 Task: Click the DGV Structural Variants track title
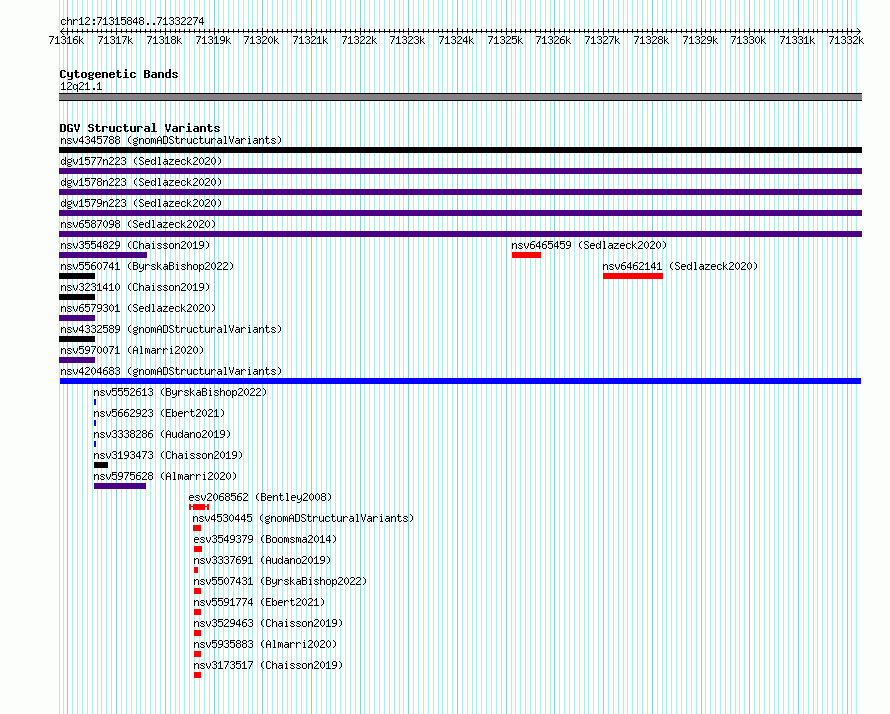point(140,128)
